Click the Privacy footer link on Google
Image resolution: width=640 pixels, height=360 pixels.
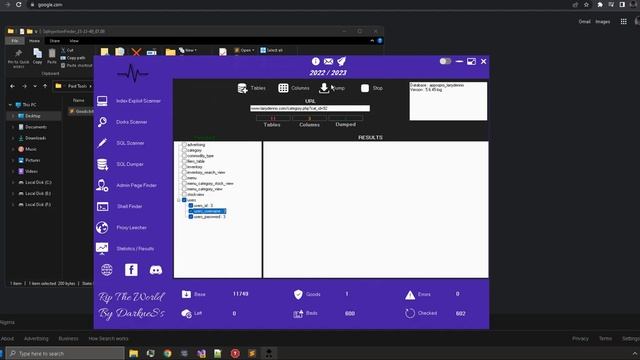coord(580,339)
